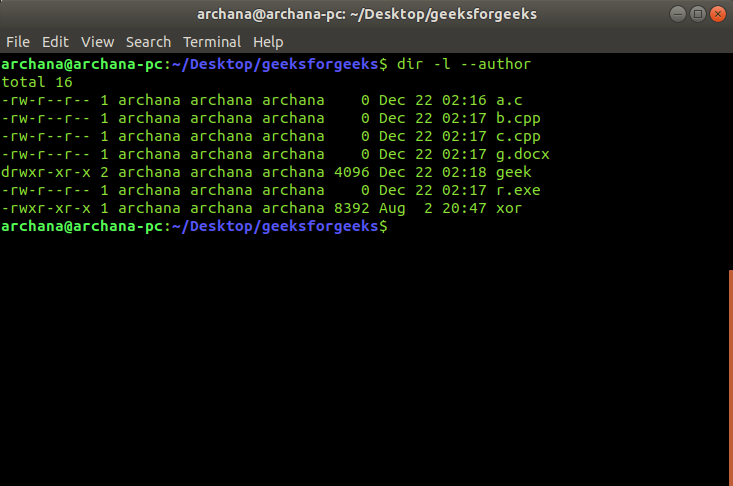The image size is (733, 486).
Task: Click the file name r.exe
Action: pyautogui.click(x=518, y=190)
